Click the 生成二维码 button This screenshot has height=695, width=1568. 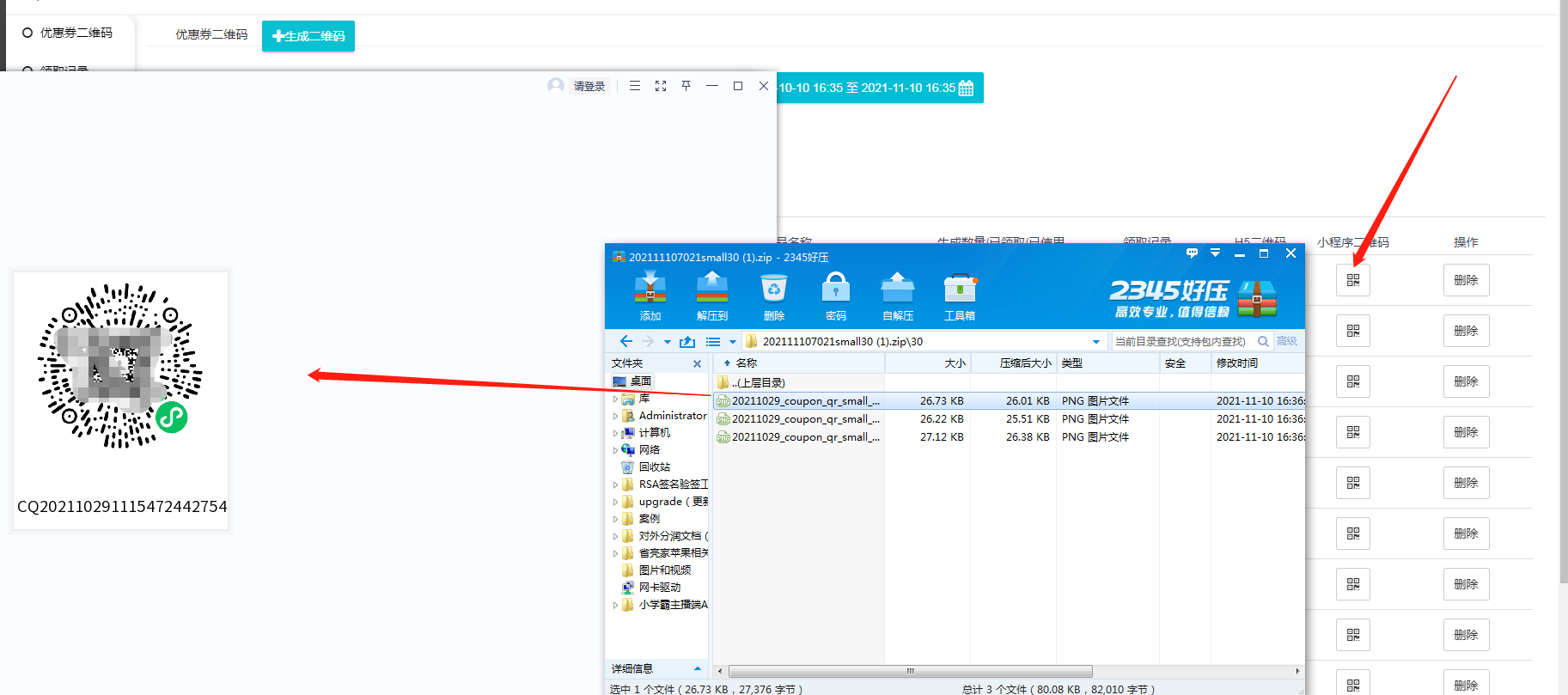point(308,36)
